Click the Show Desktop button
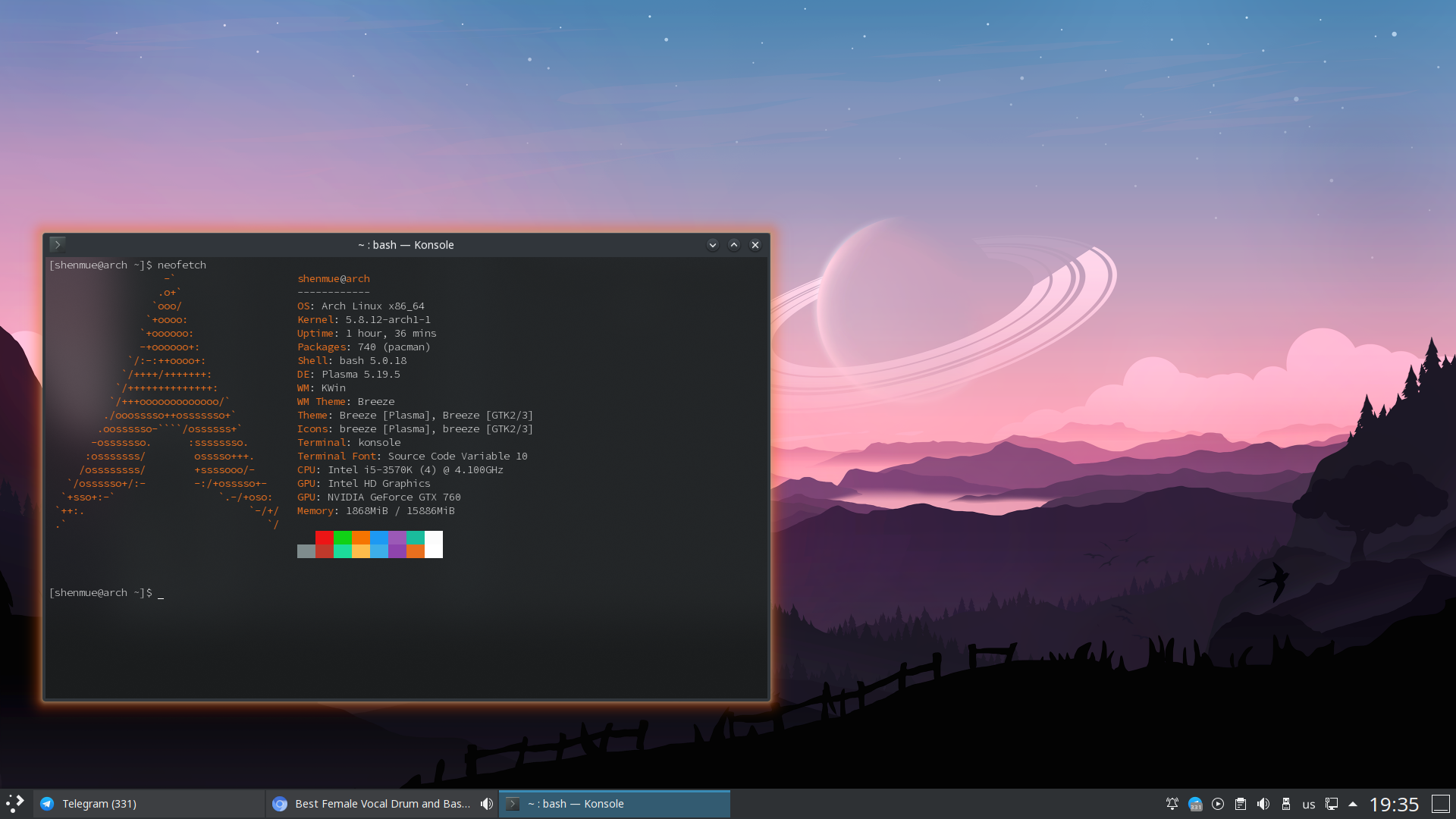This screenshot has width=1456, height=819. [1440, 804]
